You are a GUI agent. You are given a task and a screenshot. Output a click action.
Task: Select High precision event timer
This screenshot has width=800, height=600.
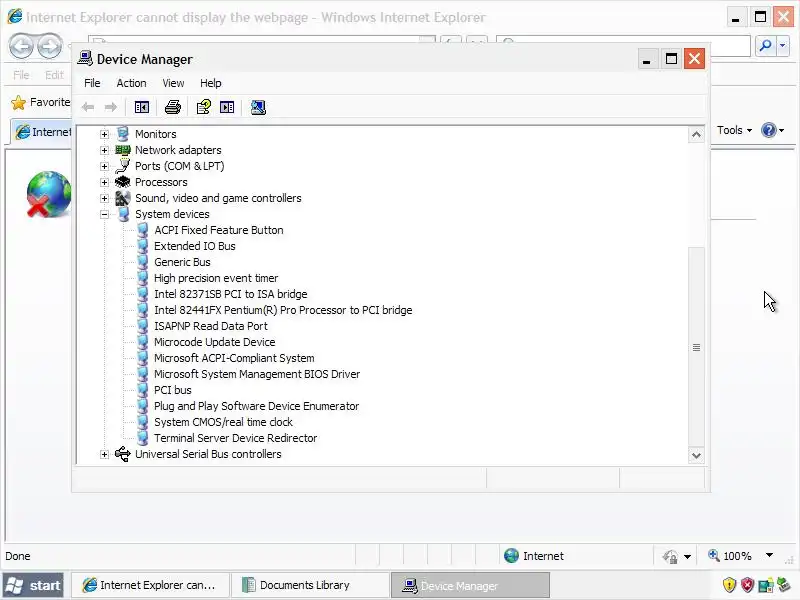point(216,278)
